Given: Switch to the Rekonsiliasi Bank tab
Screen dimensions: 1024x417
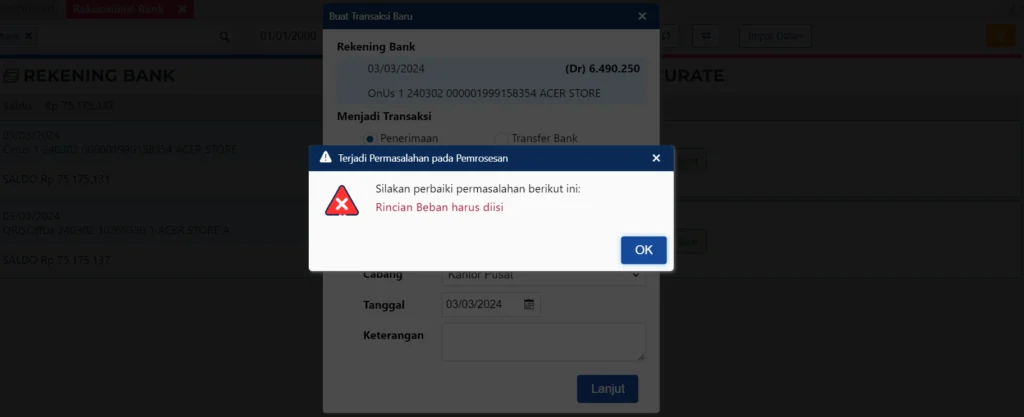Looking at the screenshot, I should tap(121, 9).
